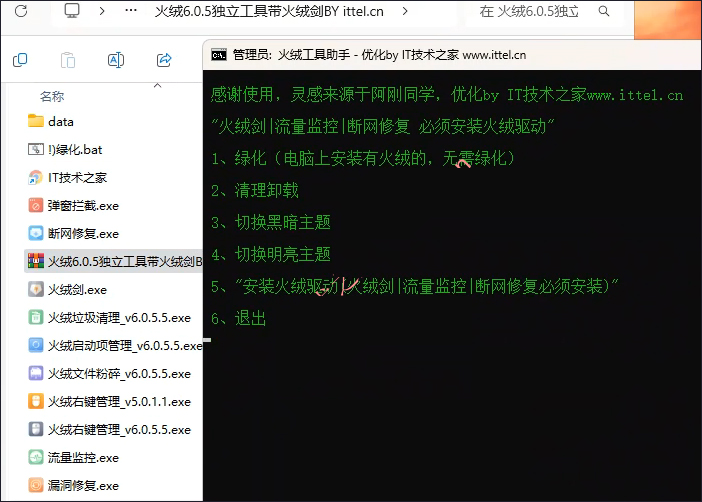Click the magnifier search icon

pyautogui.click(x=604, y=11)
